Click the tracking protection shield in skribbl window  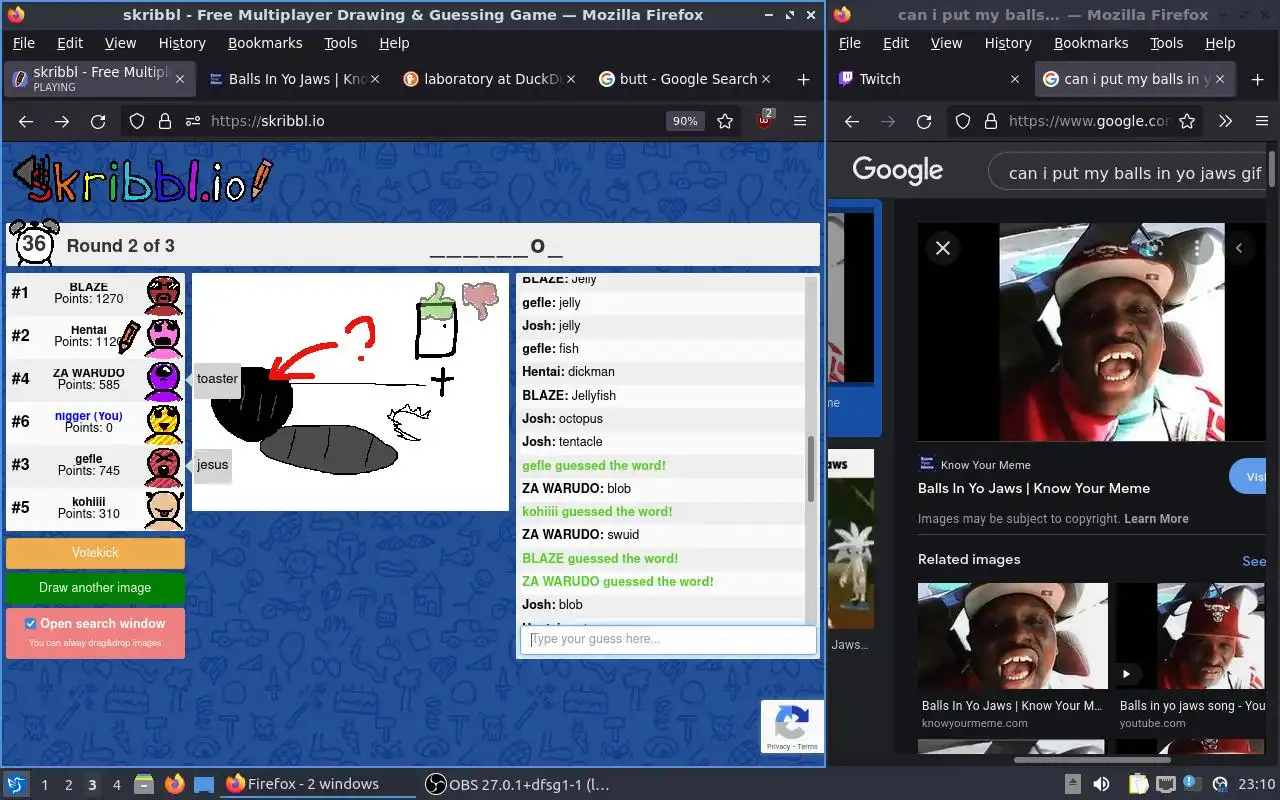[x=137, y=121]
